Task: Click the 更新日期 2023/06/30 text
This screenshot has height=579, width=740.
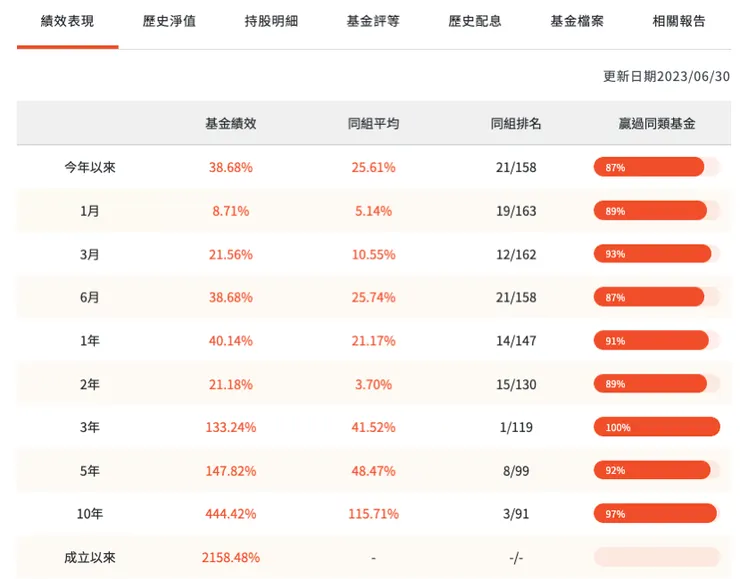Action: (666, 76)
